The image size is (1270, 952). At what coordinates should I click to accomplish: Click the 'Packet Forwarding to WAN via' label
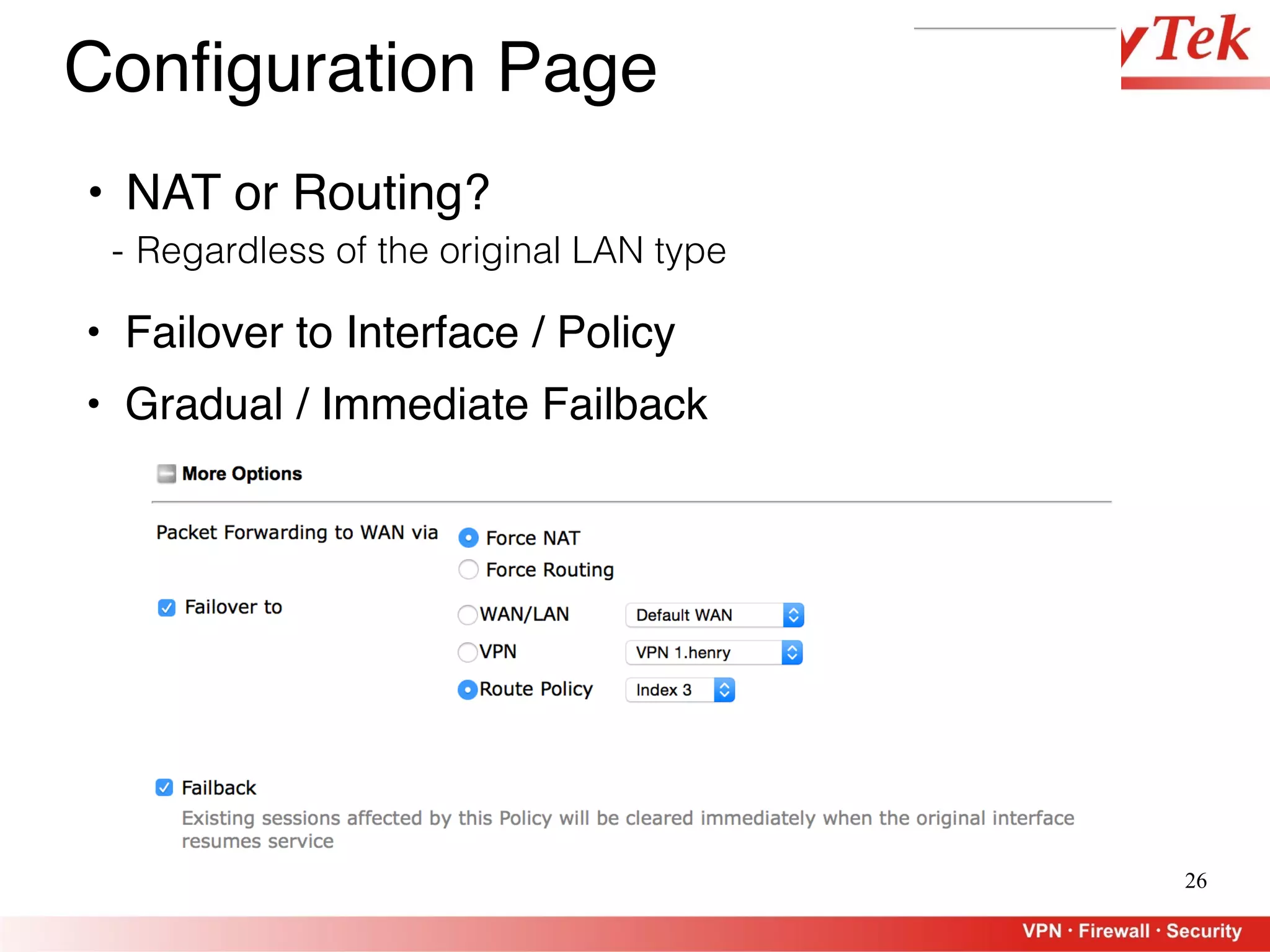pos(297,532)
